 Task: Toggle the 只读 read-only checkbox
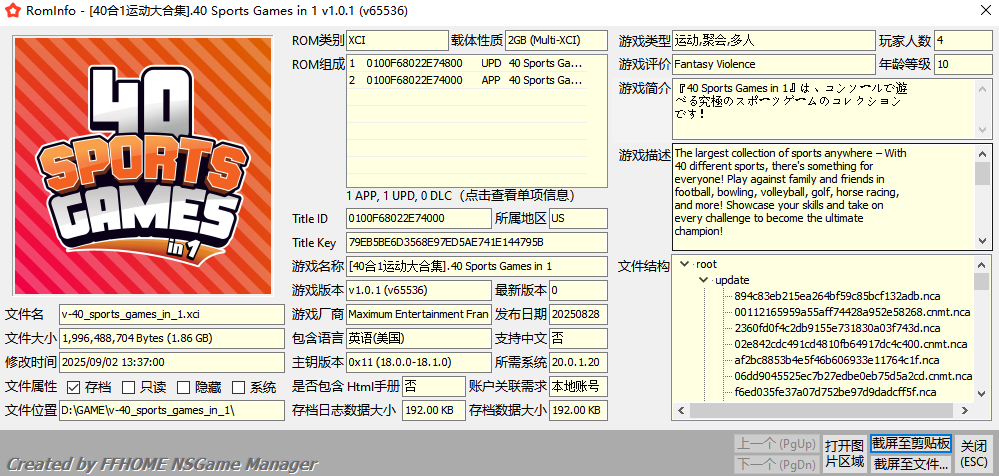[128, 387]
